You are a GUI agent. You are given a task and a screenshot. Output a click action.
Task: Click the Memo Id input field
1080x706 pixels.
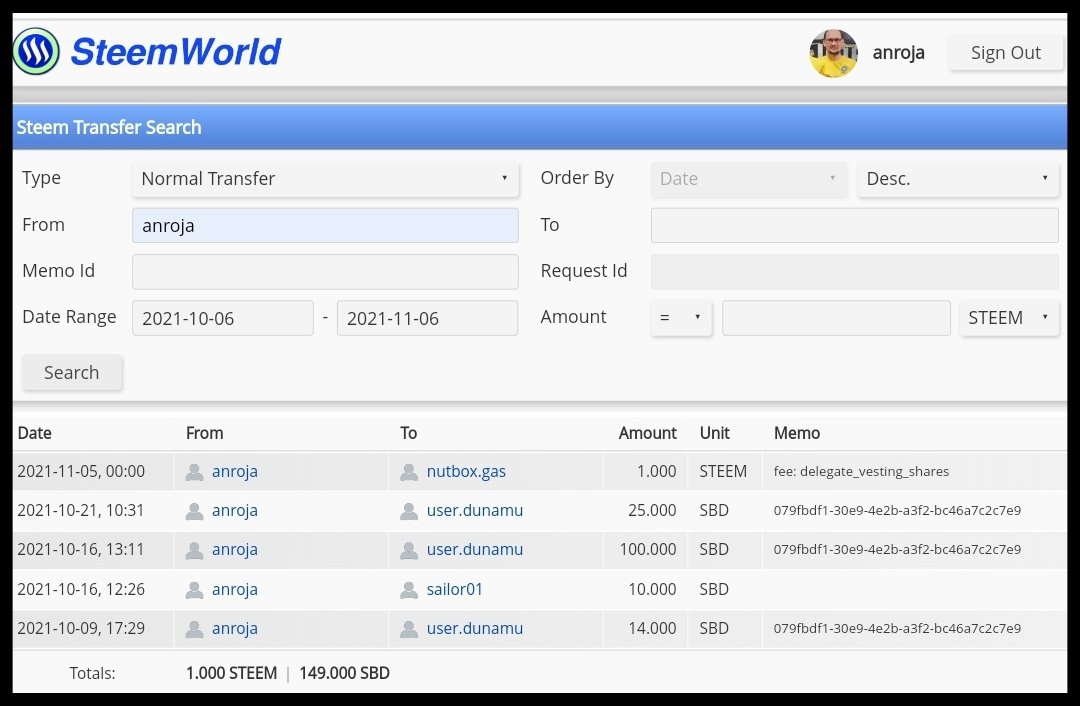click(x=325, y=271)
